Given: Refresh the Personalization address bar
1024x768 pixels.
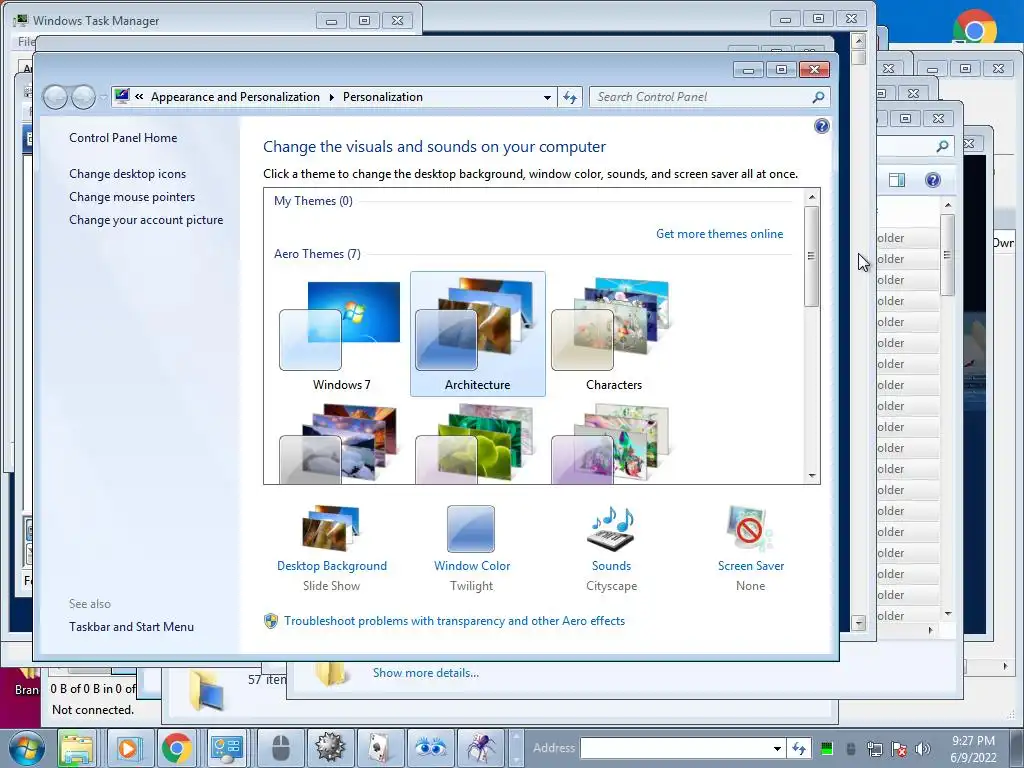Looking at the screenshot, I should click(x=570, y=97).
